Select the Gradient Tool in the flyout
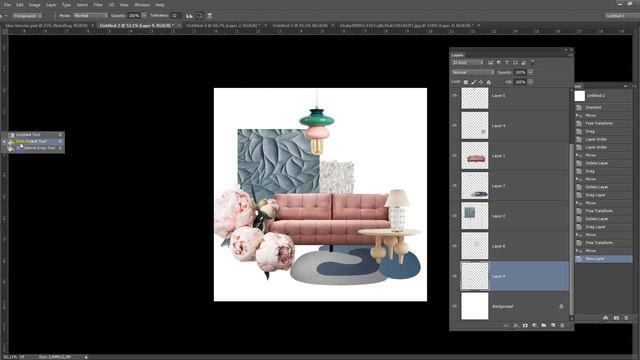 [x=33, y=135]
